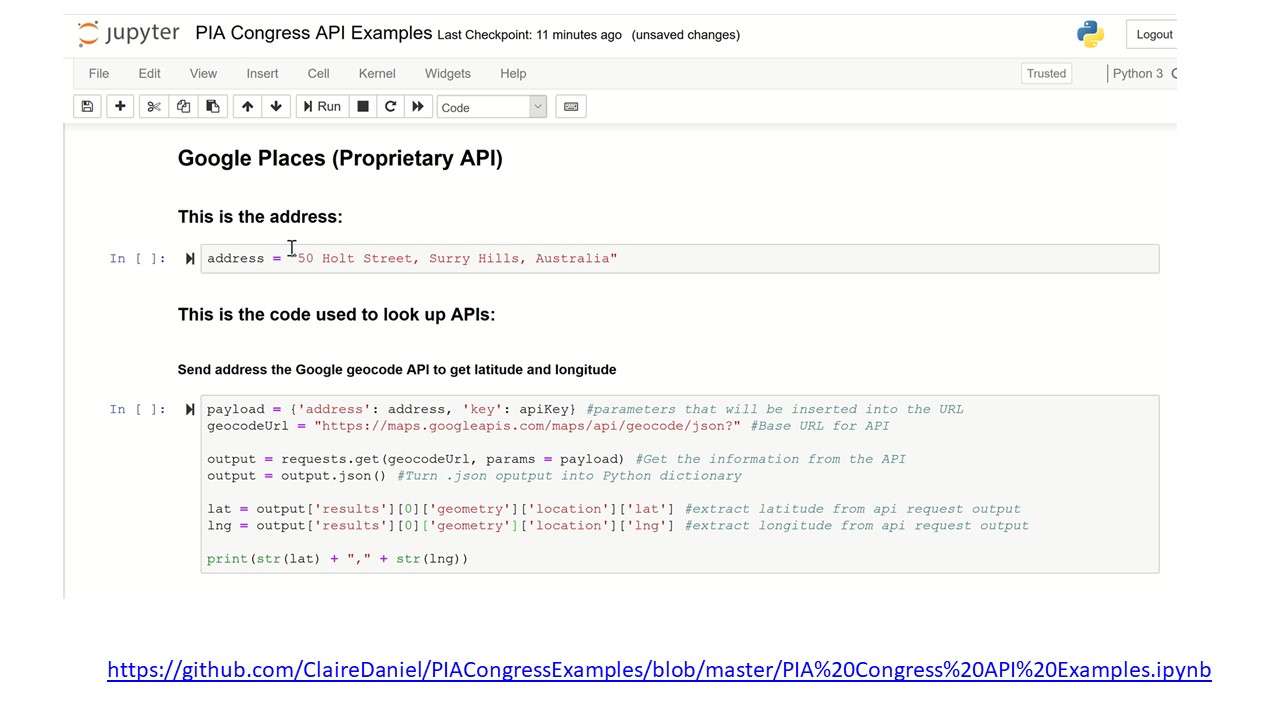The image size is (1280, 720).
Task: Run the payload cell using its run marker
Action: pyautogui.click(x=190, y=409)
